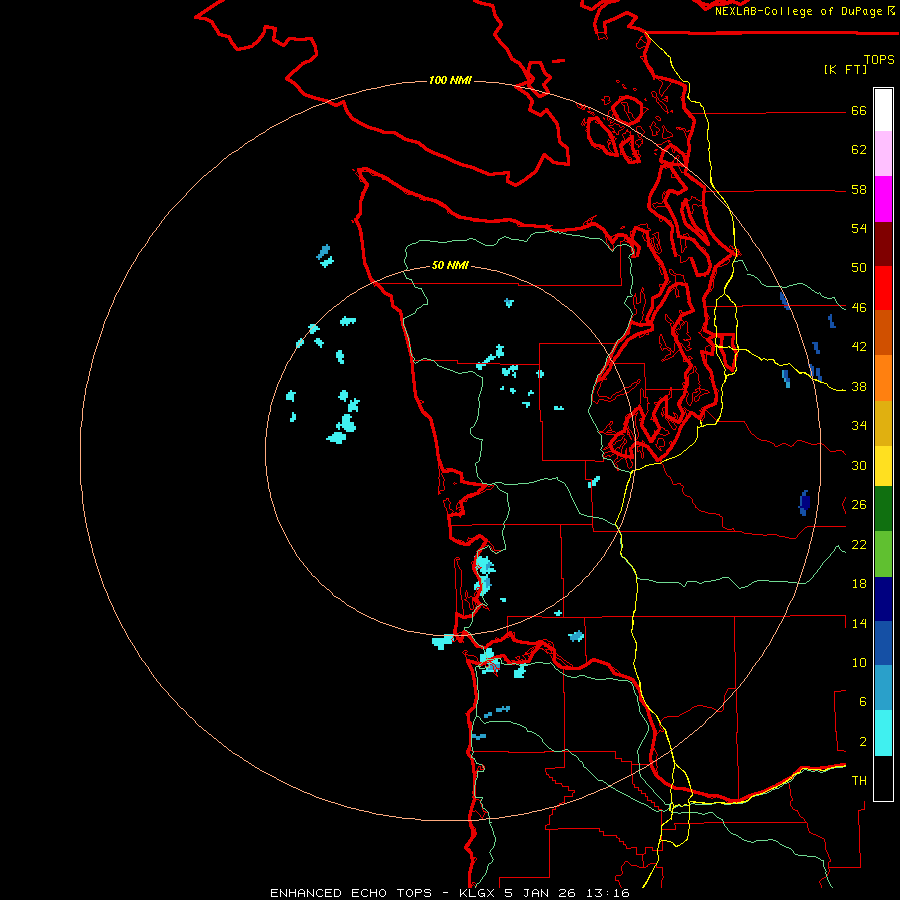This screenshot has width=900, height=900.
Task: Click the "18" scale value
Action: tap(859, 584)
